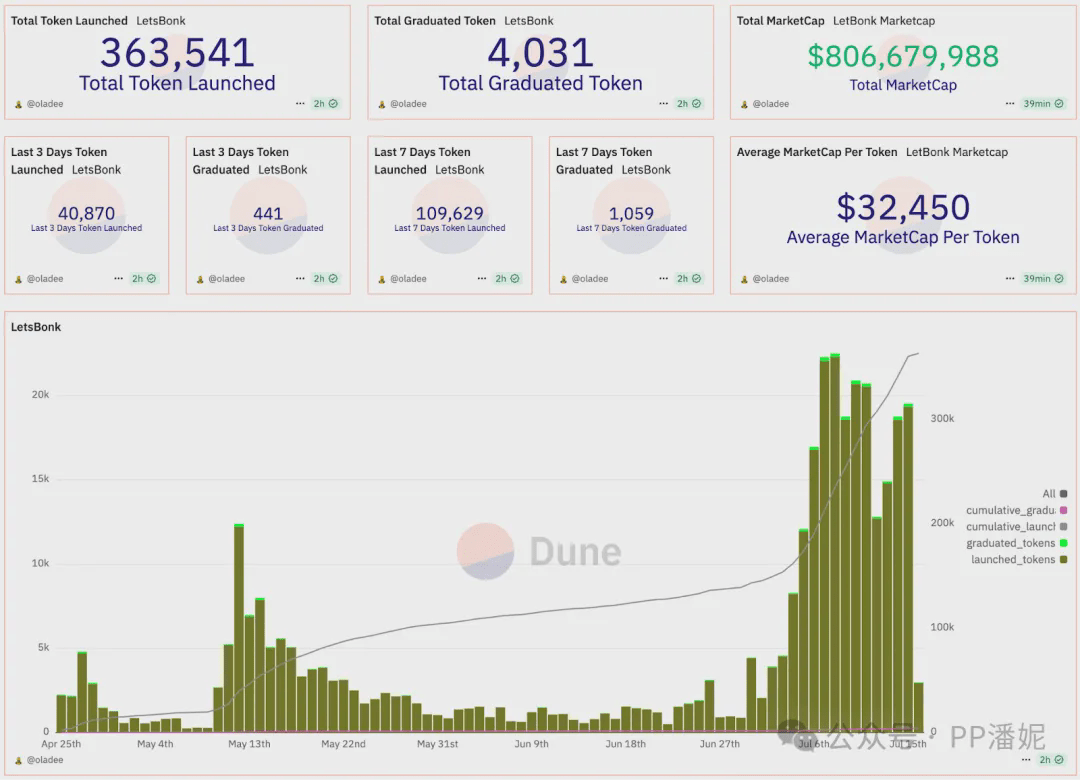The width and height of the screenshot is (1080, 780).
Task: Click author avatar on Average MarketCap card
Action: [745, 279]
